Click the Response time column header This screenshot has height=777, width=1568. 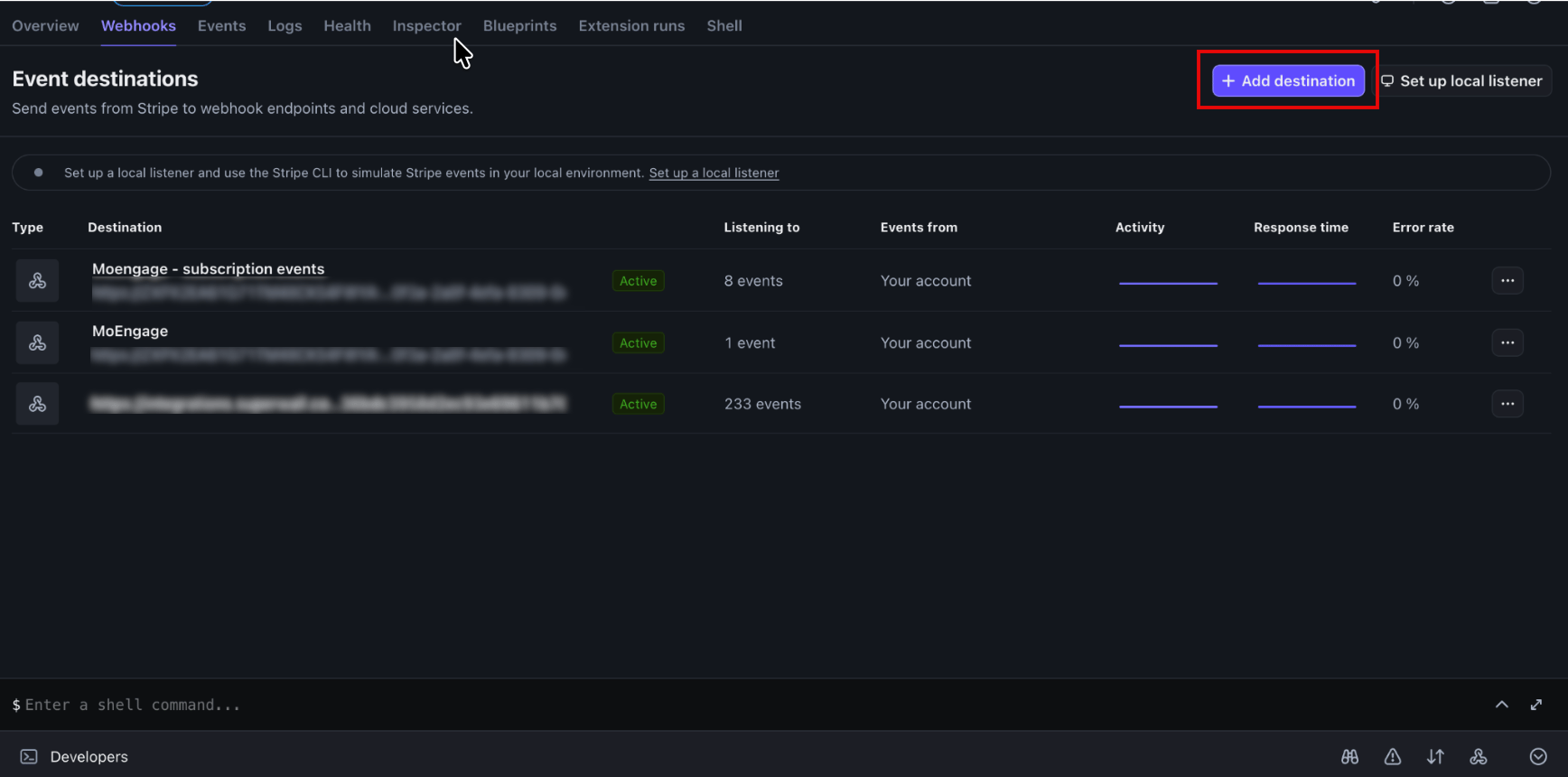[x=1301, y=228]
